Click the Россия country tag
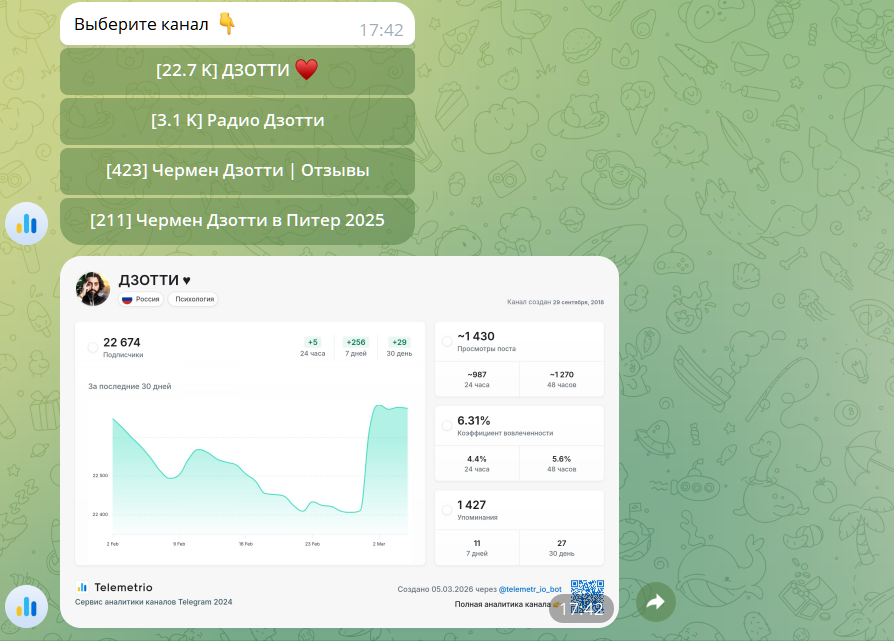The width and height of the screenshot is (894, 641). [x=141, y=299]
